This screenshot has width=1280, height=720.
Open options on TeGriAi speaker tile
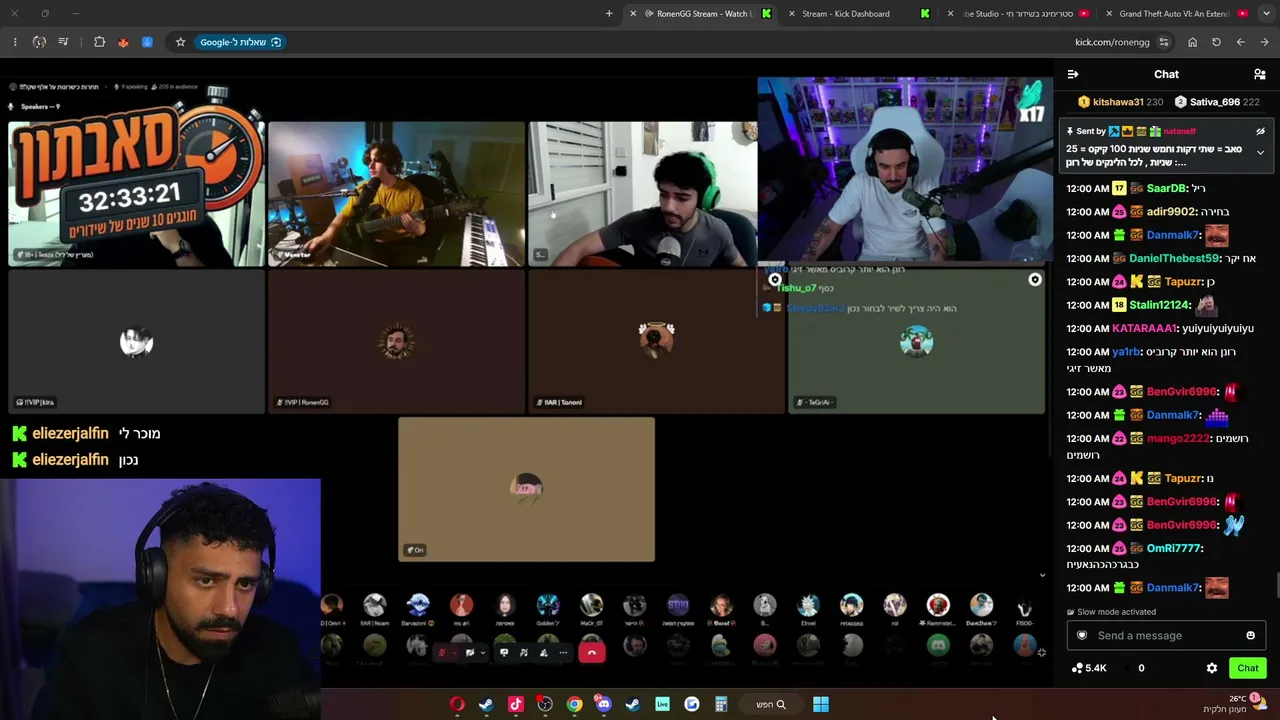(x=1035, y=280)
